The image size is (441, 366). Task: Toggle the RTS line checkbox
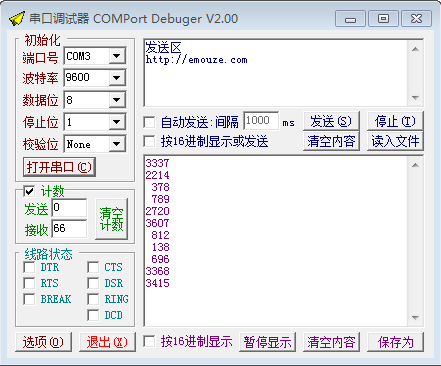(29, 283)
